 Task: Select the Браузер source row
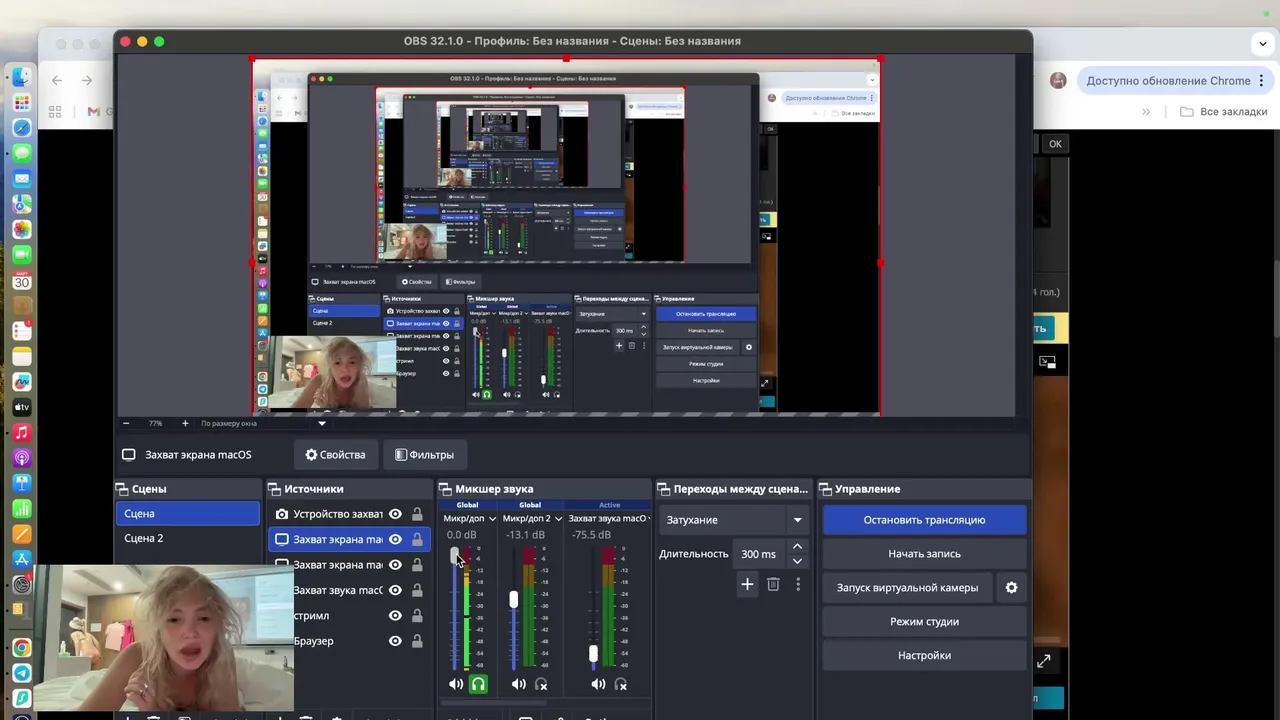(350, 641)
